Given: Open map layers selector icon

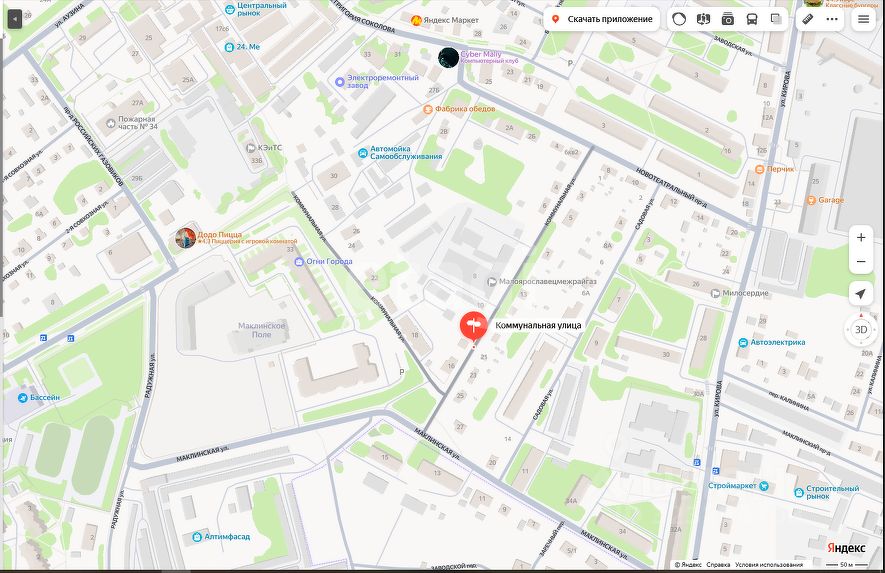Looking at the screenshot, I should 776,19.
